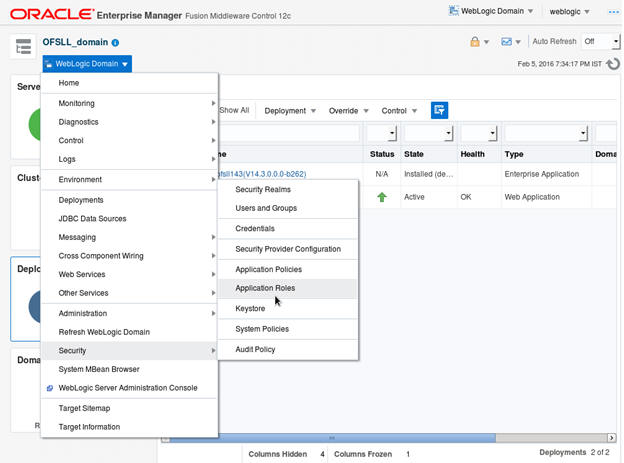Open the Override dropdown menu
Screen dimensions: 624x463
(x=349, y=111)
